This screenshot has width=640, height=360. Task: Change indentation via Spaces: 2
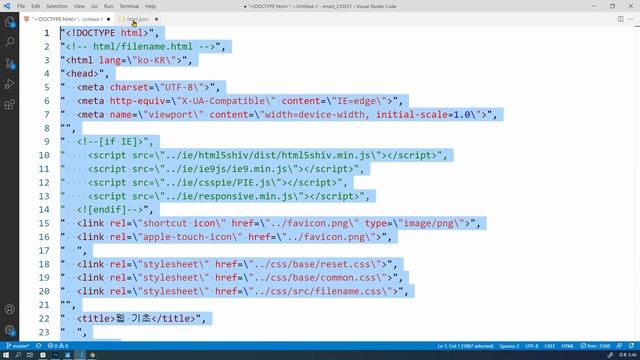coord(509,346)
